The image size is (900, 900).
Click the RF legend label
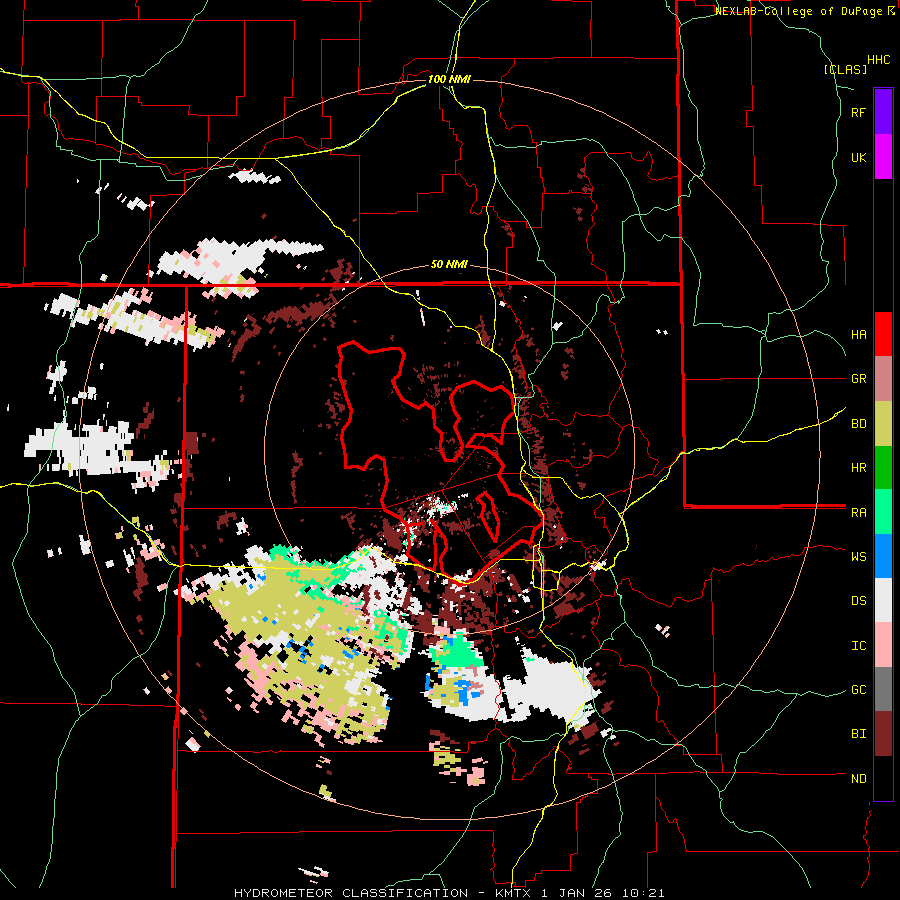[858, 112]
